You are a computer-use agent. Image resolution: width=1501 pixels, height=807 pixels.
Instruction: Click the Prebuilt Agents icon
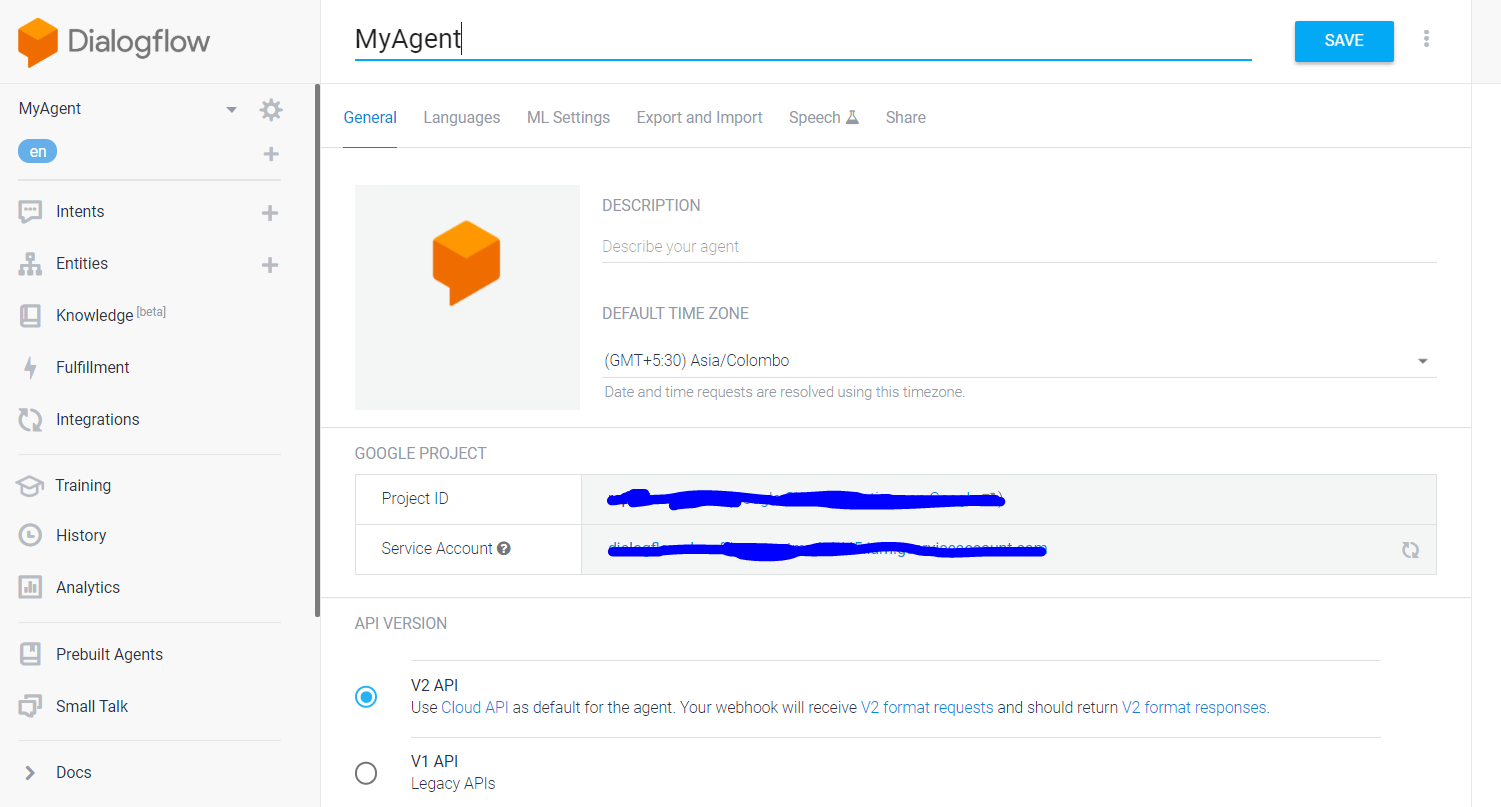[x=30, y=655]
